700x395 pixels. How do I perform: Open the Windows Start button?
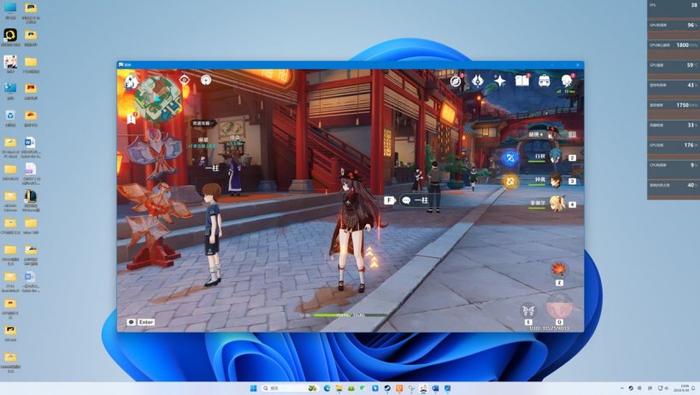click(x=253, y=388)
